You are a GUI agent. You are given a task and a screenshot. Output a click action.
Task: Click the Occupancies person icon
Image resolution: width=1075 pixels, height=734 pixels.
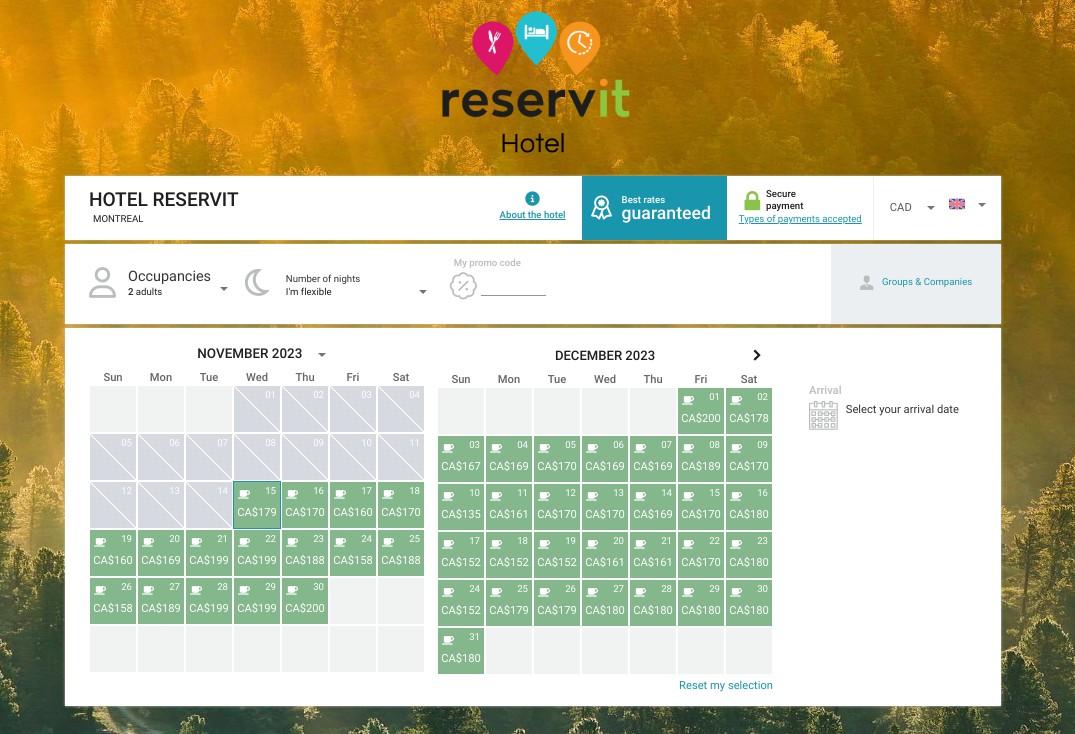click(102, 283)
